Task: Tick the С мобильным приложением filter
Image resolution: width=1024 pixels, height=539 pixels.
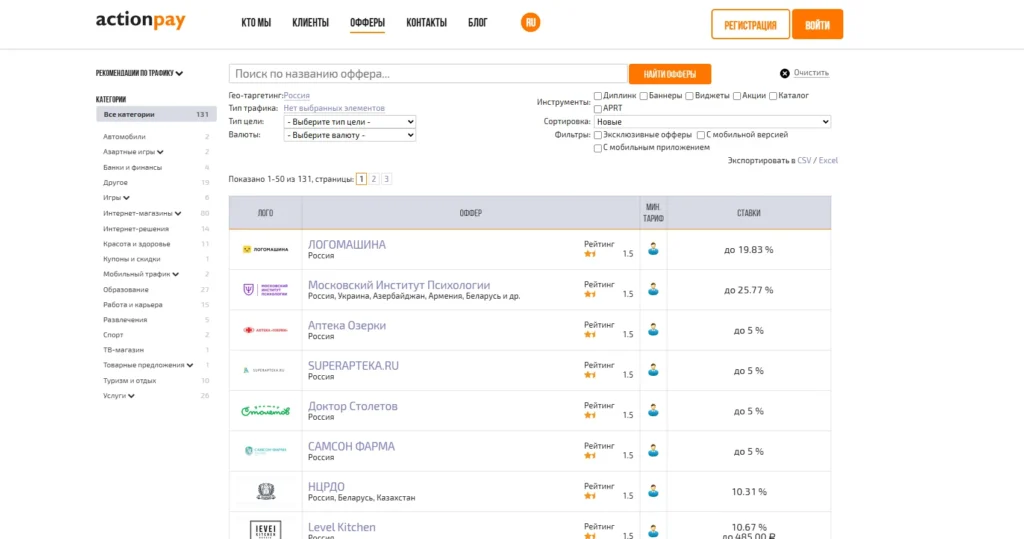Action: pos(598,148)
